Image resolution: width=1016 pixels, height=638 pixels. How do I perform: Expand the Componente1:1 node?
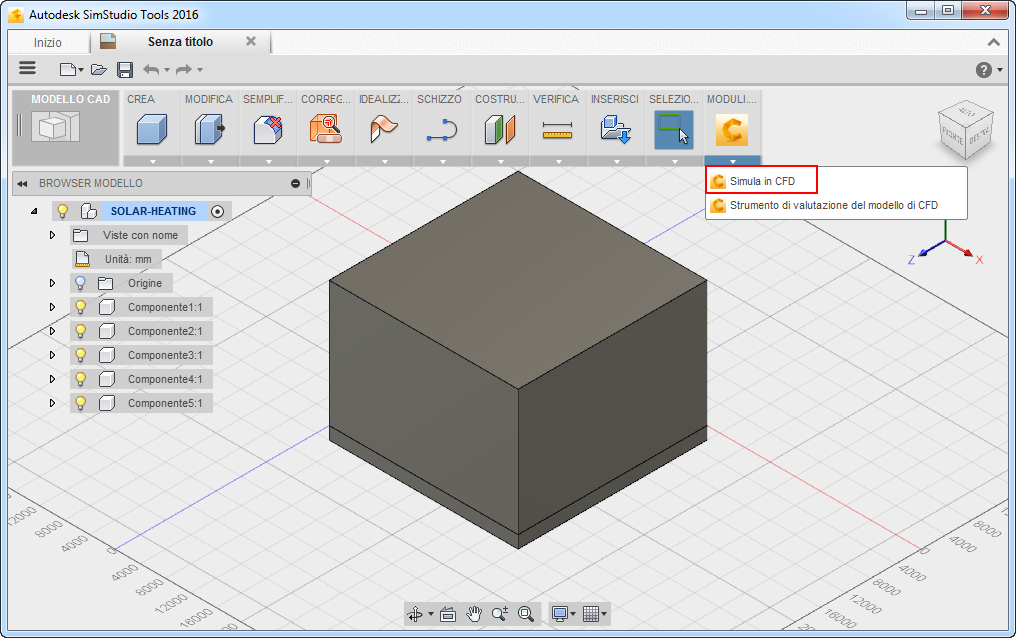click(52, 307)
